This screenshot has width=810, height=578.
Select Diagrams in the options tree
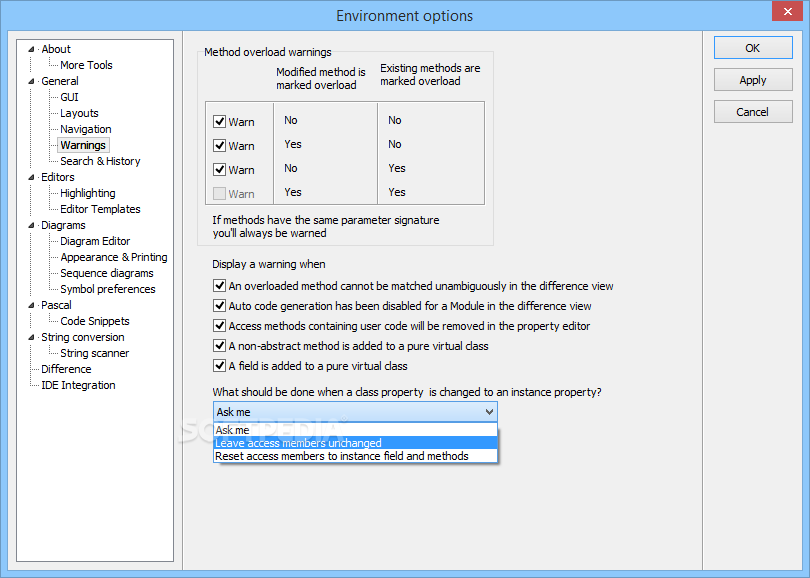[x=63, y=225]
